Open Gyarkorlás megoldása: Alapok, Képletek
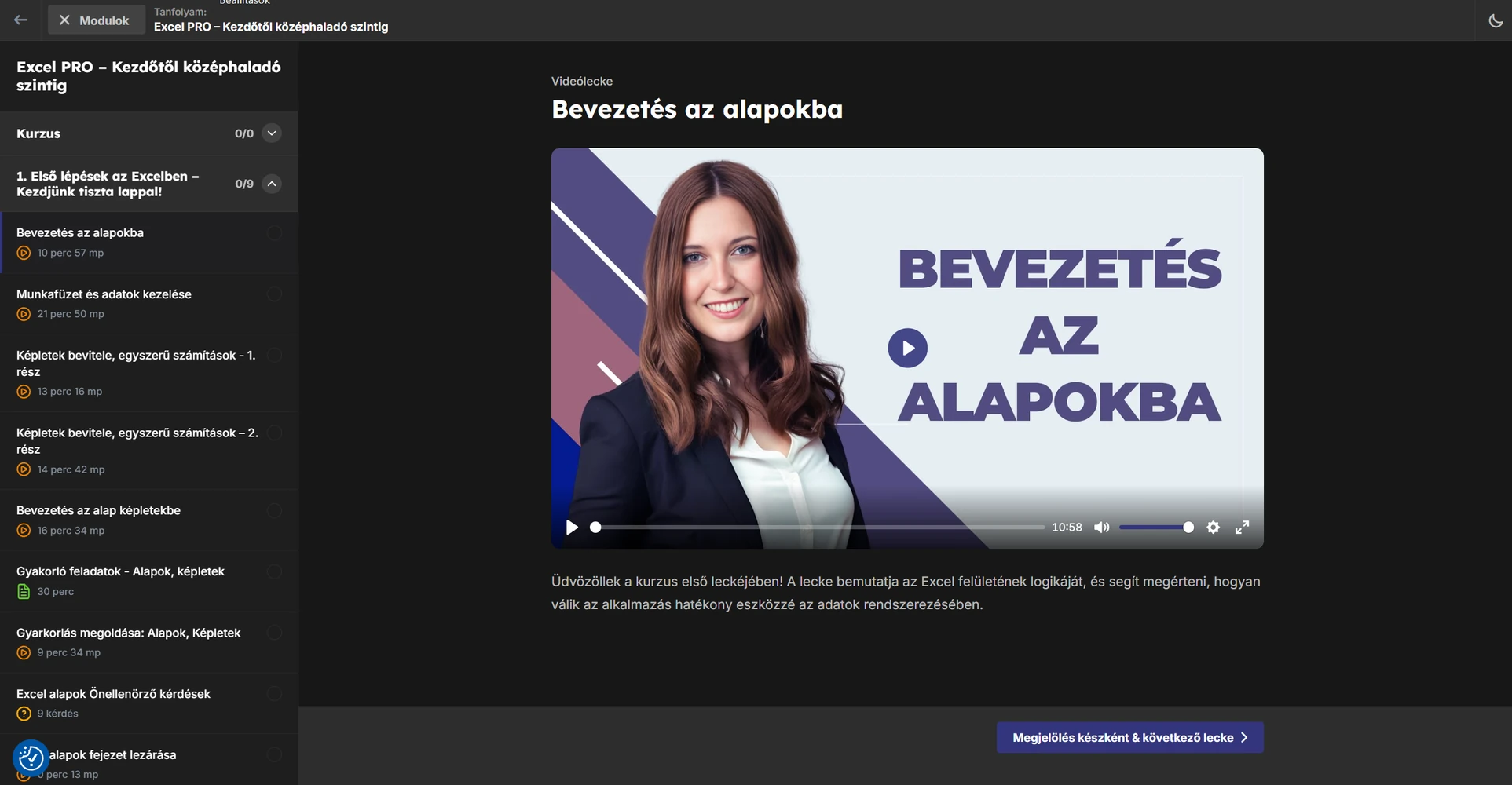Screen dimensions: 1512x785 [x=149, y=642]
